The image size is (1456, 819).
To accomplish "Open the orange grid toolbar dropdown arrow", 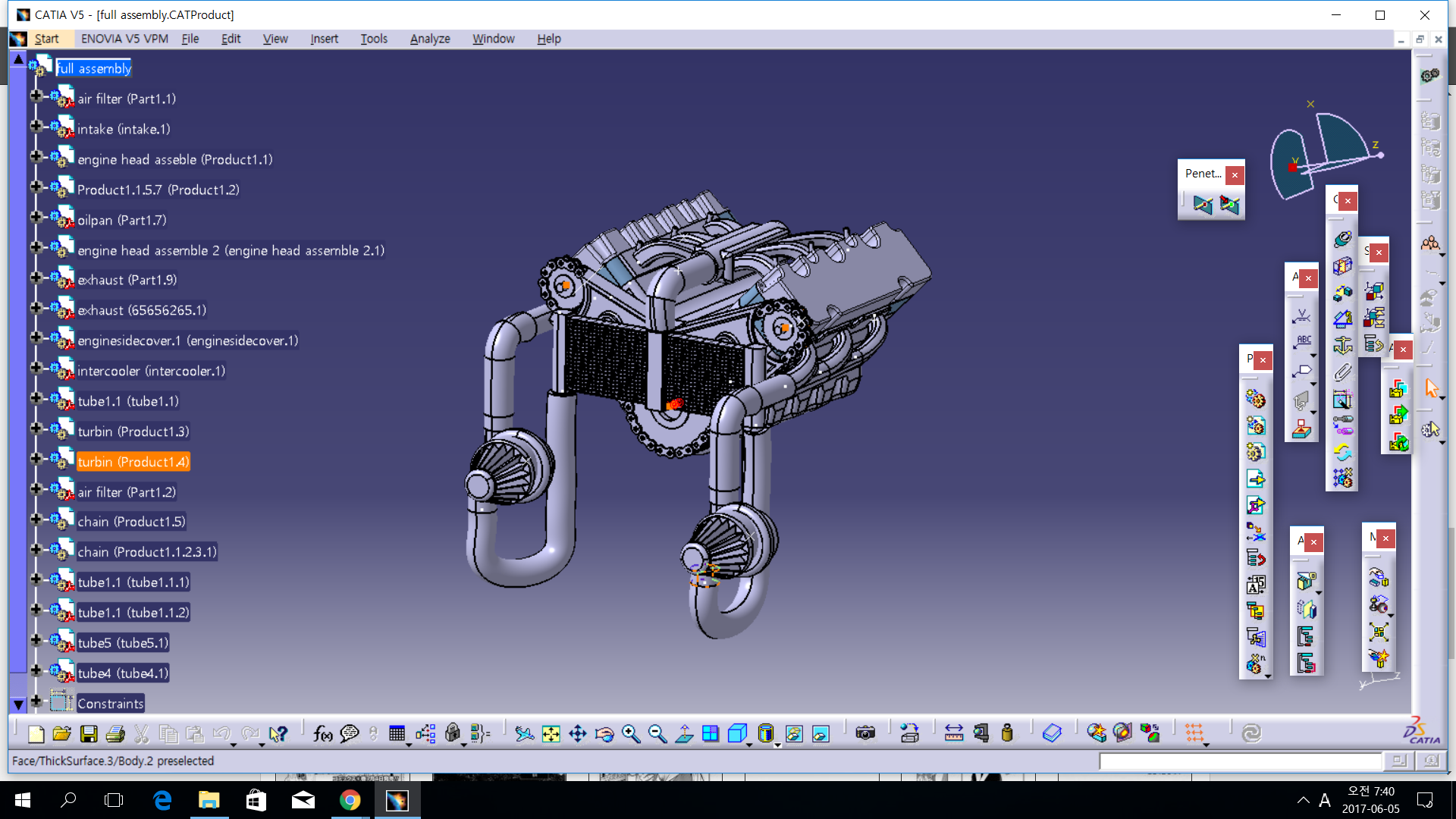I will tap(1207, 745).
